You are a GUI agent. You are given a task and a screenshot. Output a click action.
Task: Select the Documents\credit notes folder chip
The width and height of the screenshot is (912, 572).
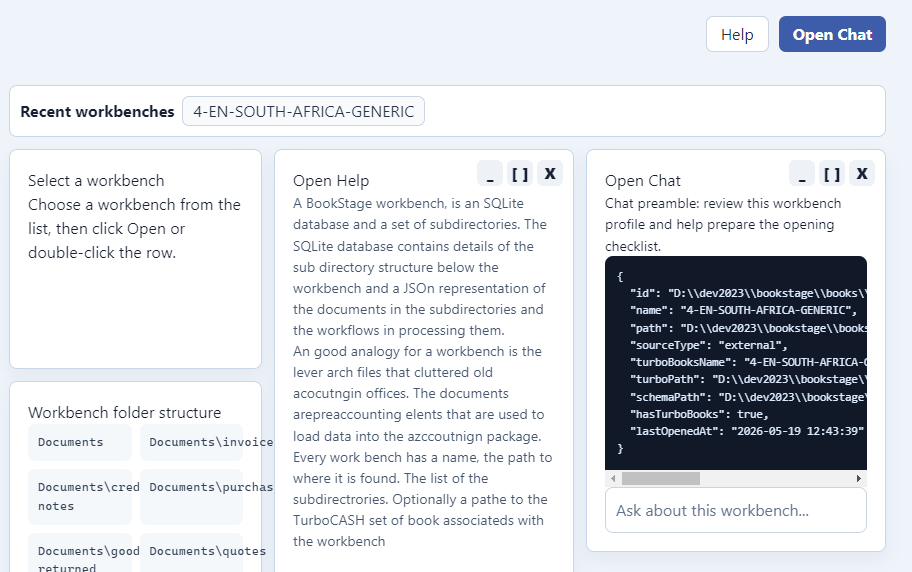80,496
